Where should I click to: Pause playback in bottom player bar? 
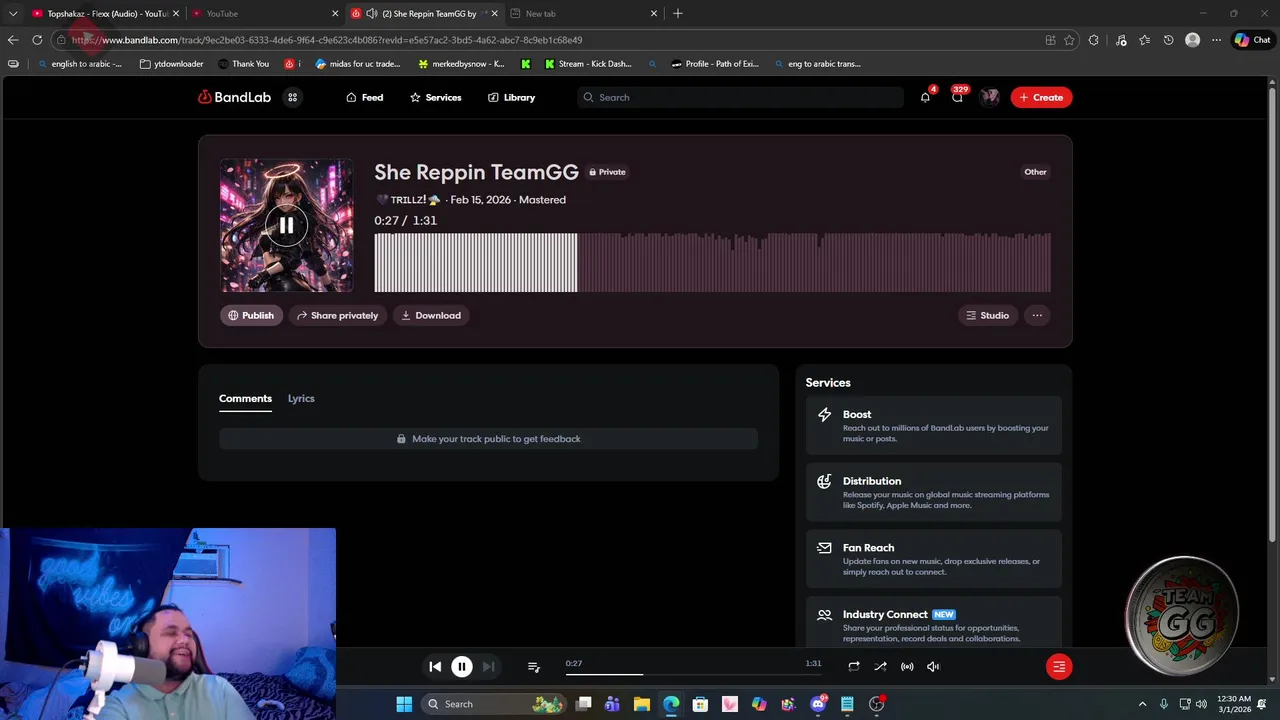[x=462, y=667]
